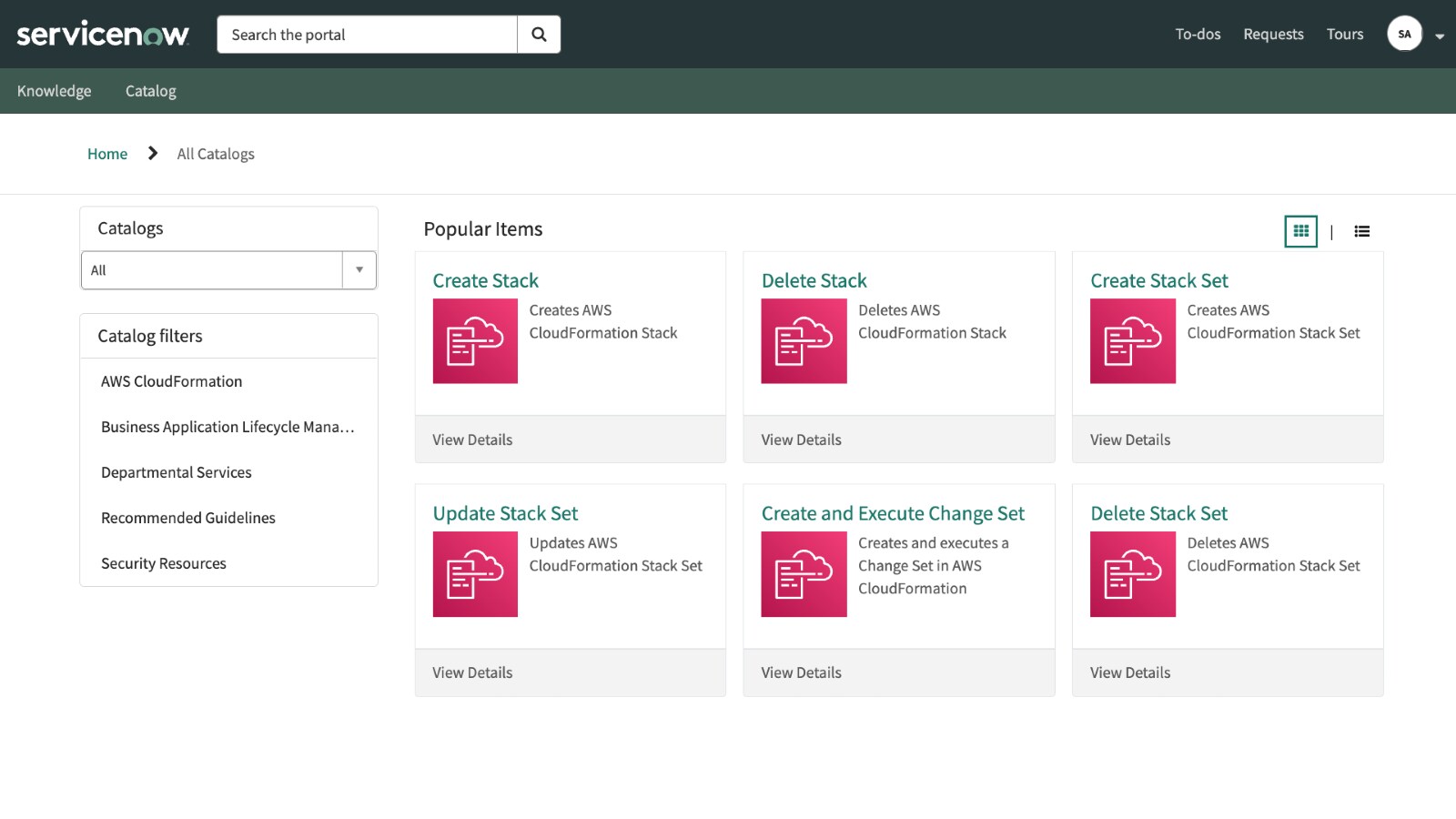Viewport: 1456px width, 819px height.
Task: View Details for Update Stack Set
Action: pos(472,672)
